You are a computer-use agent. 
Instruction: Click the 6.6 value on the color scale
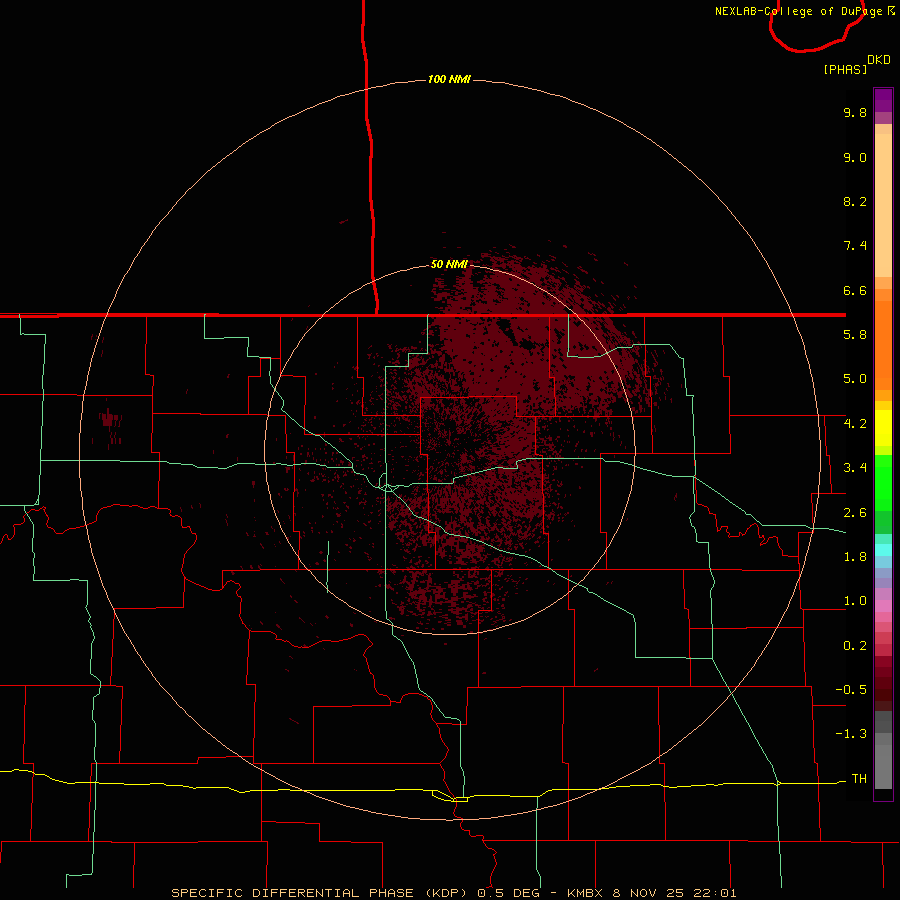pyautogui.click(x=855, y=290)
